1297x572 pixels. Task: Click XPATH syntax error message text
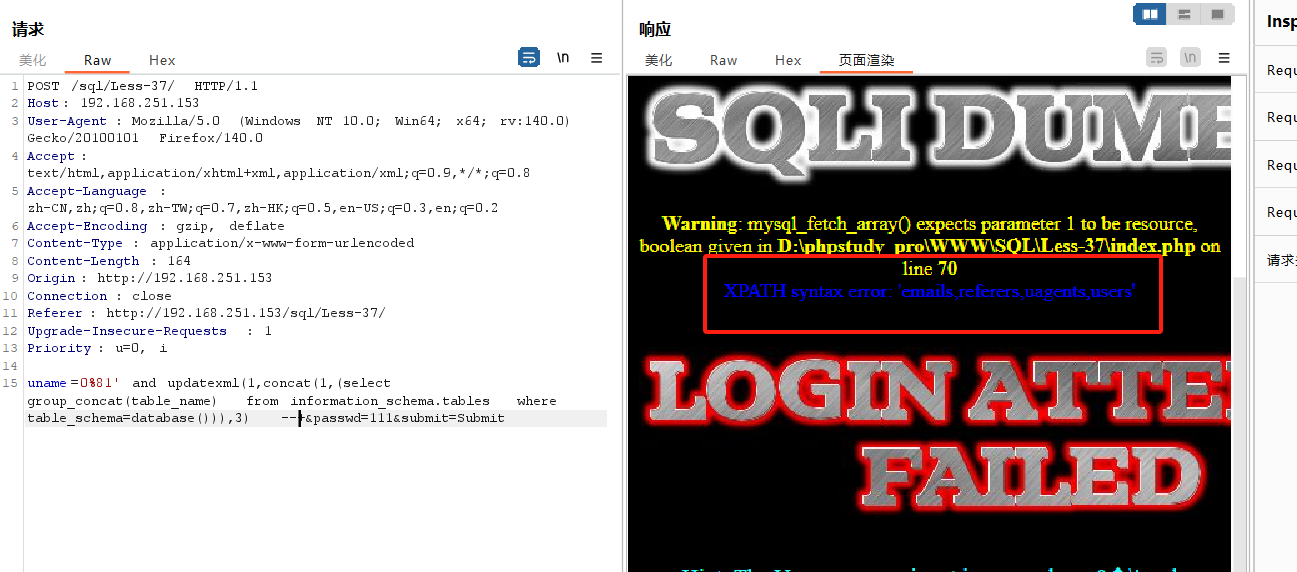point(930,292)
